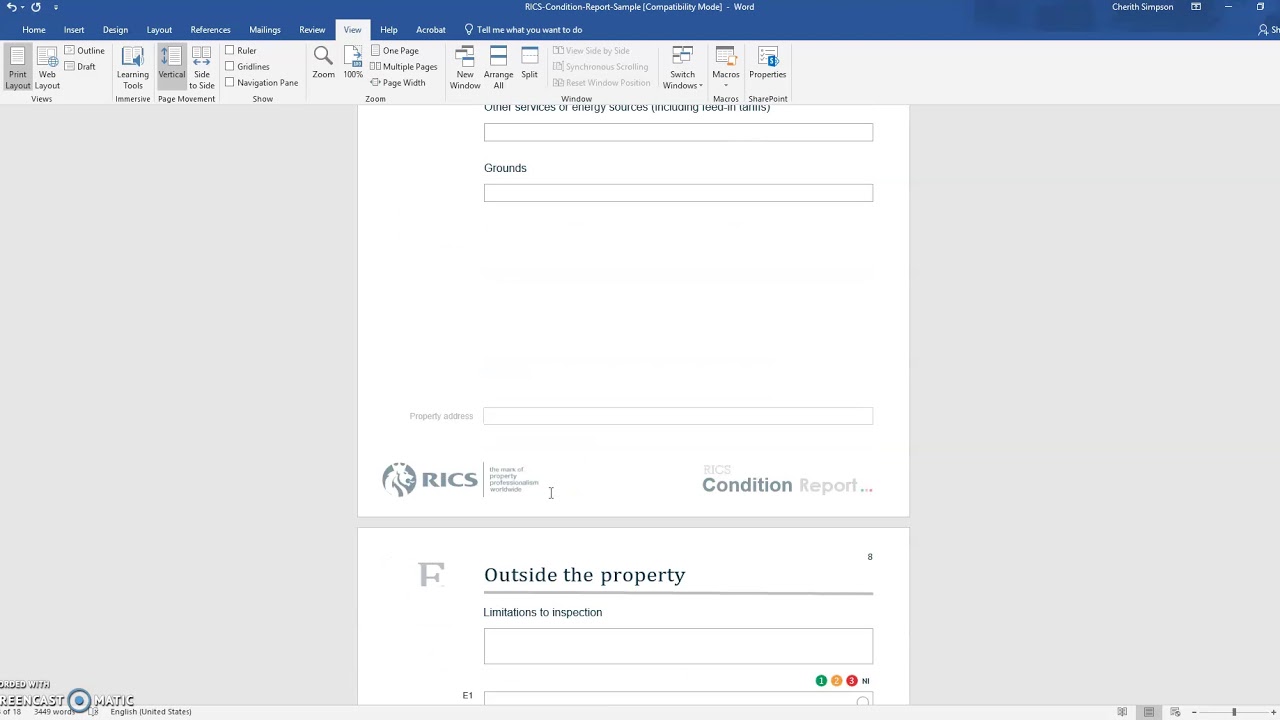Screen dimensions: 1280x720
Task: Split the document window
Action: pos(529,63)
